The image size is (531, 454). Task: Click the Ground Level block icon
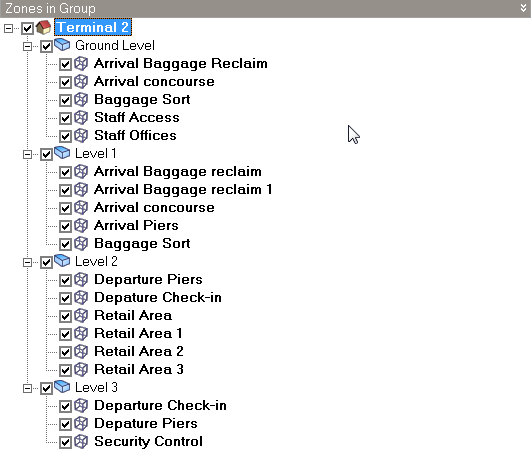coord(62,45)
